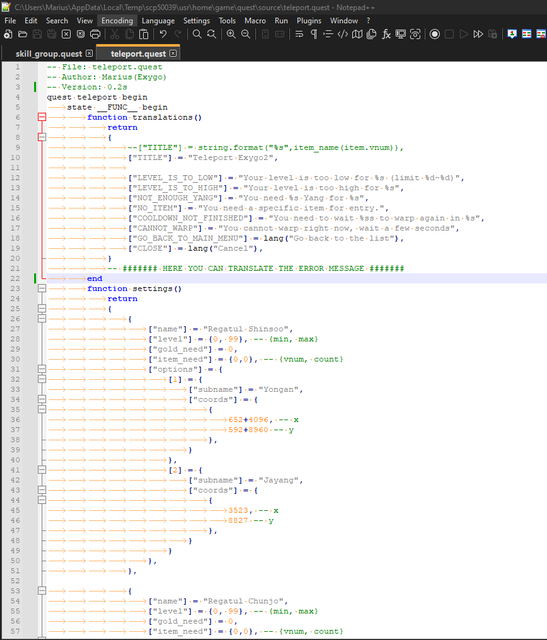Open the Encoding menu

[117, 20]
